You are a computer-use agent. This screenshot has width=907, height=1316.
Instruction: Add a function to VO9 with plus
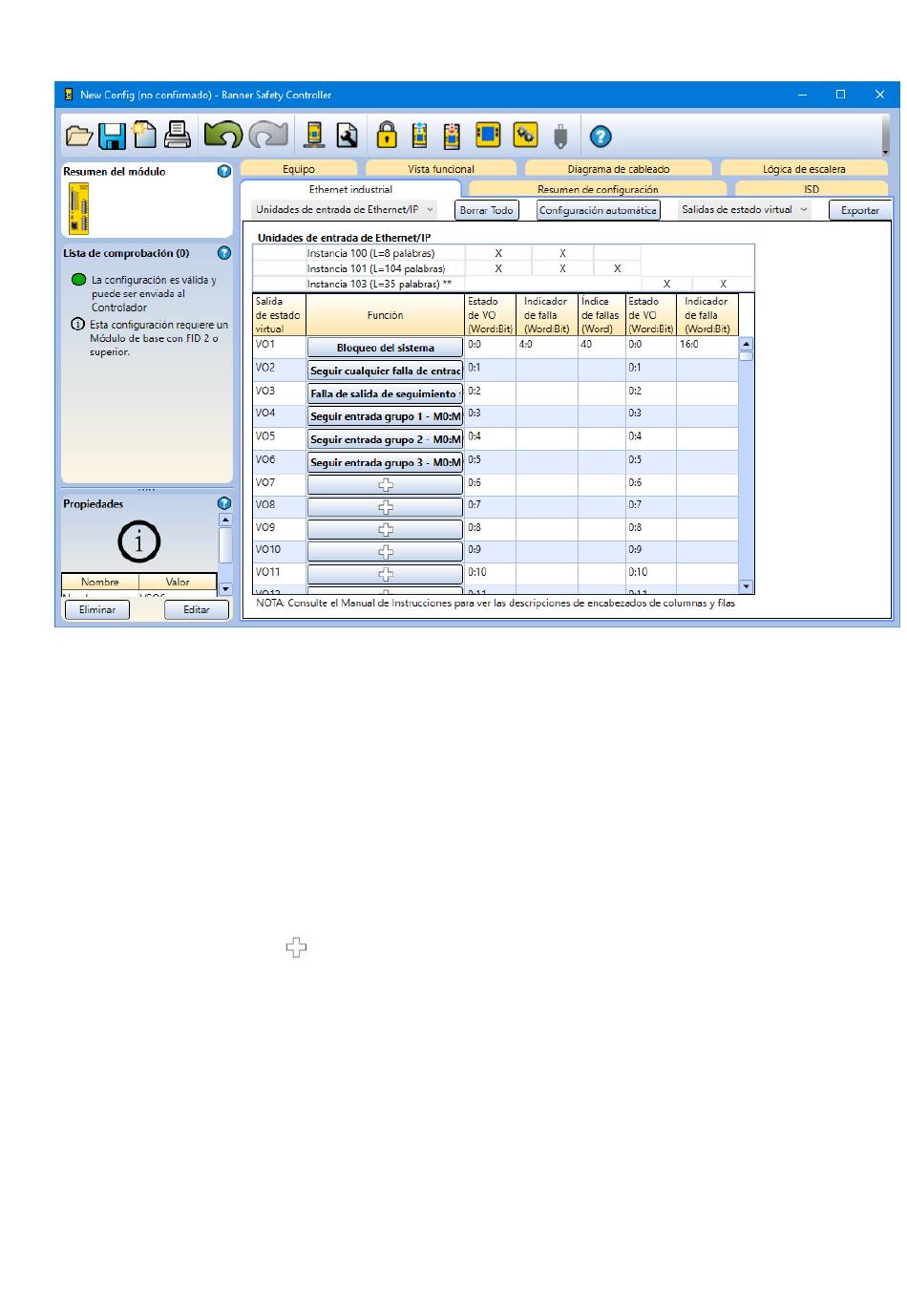385,529
